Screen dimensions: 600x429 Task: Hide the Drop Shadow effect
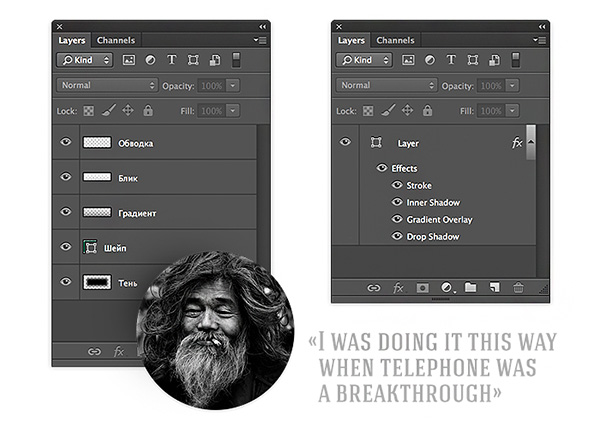click(x=397, y=236)
